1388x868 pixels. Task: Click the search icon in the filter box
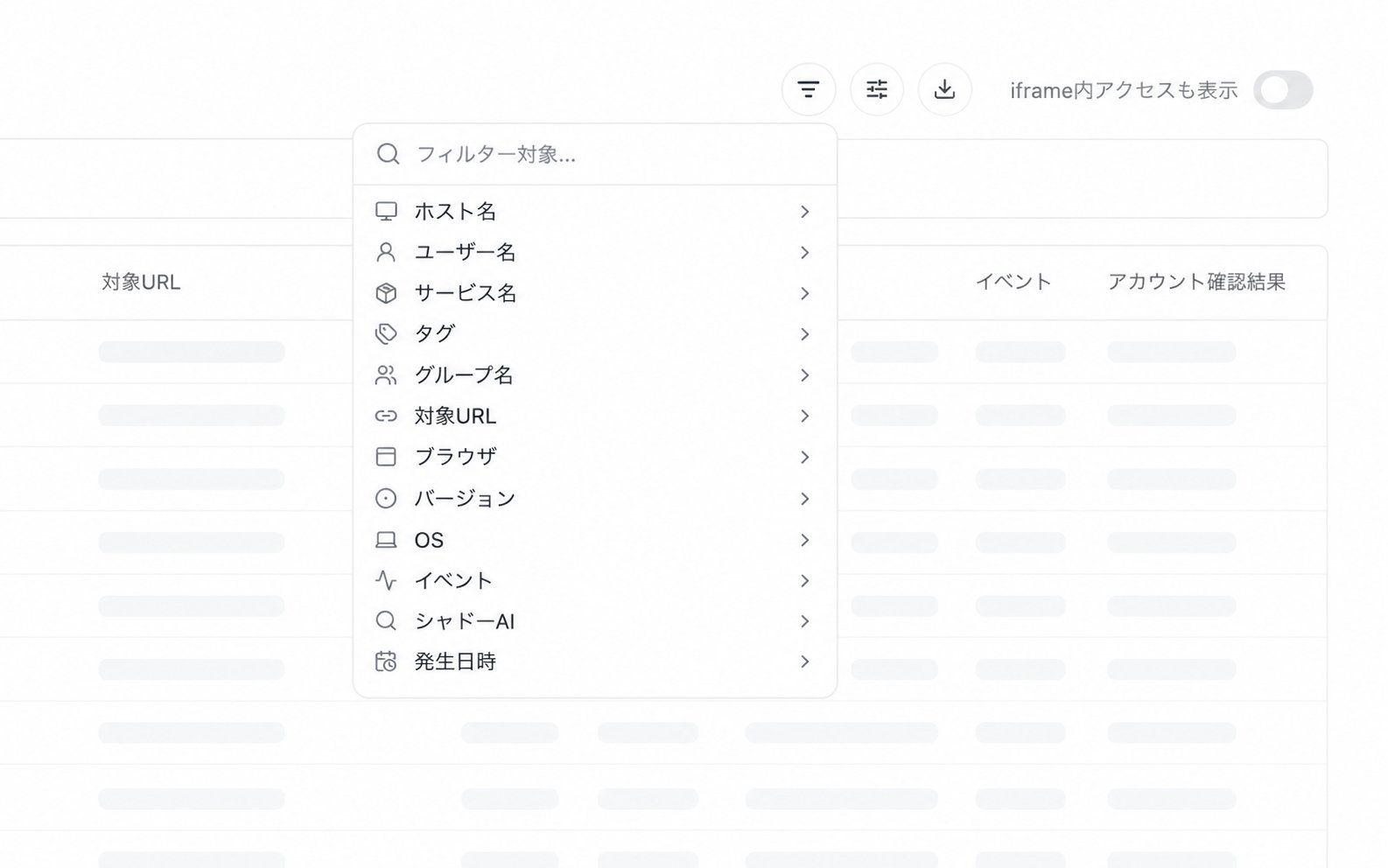[x=389, y=154]
